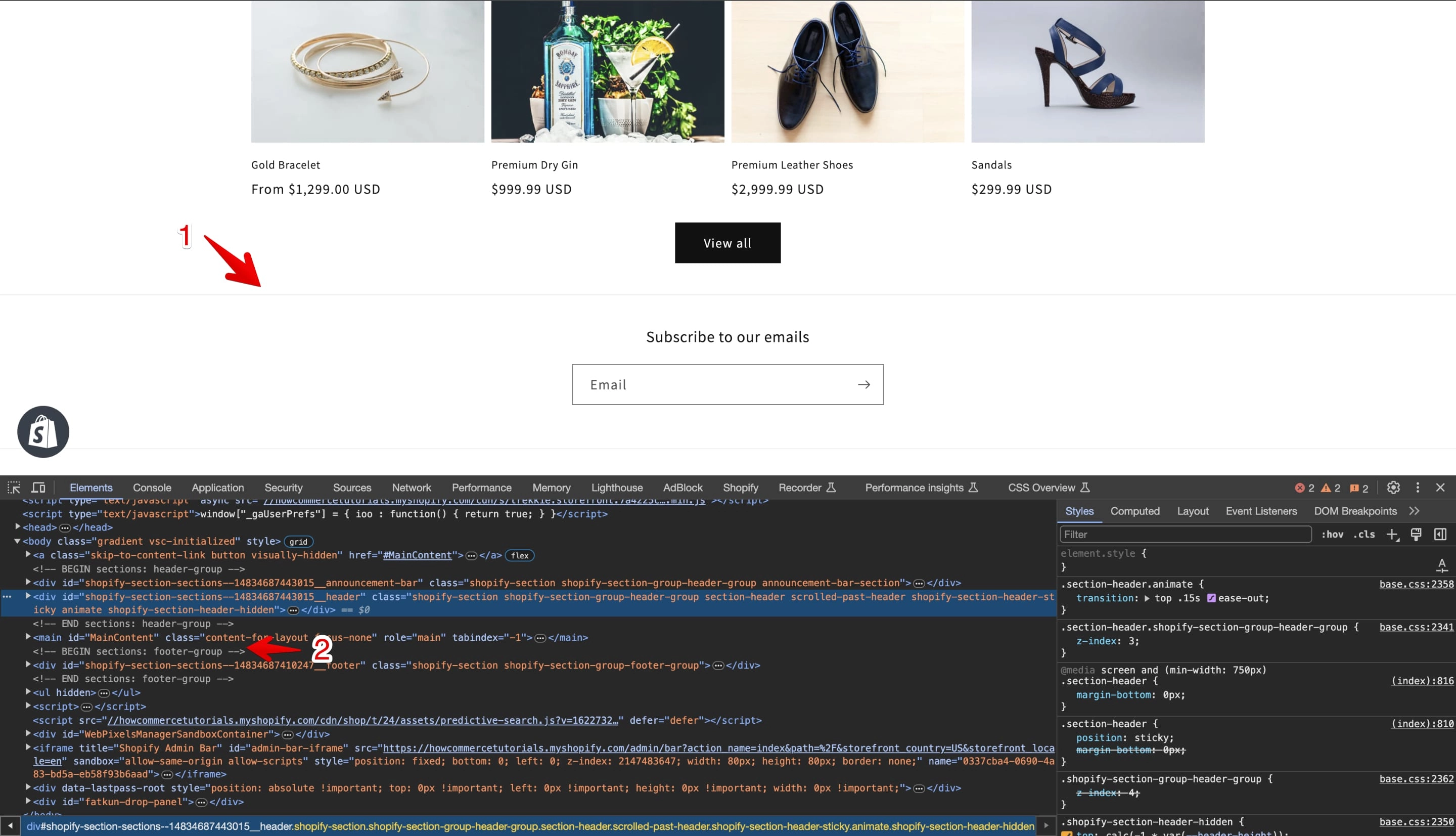Toggle the device toolbar icon
Screen dimensions: 1456x836
[38, 488]
